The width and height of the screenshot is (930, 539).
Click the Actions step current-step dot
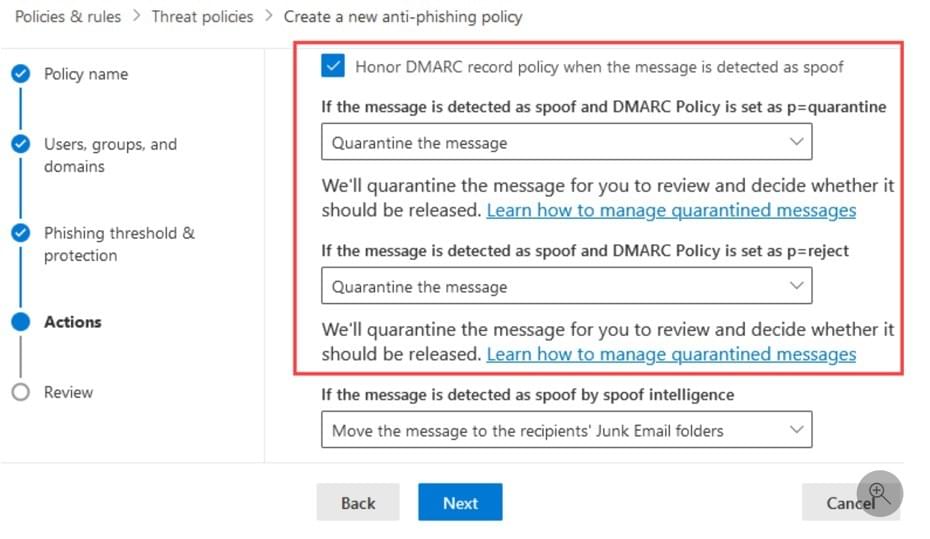[x=20, y=322]
